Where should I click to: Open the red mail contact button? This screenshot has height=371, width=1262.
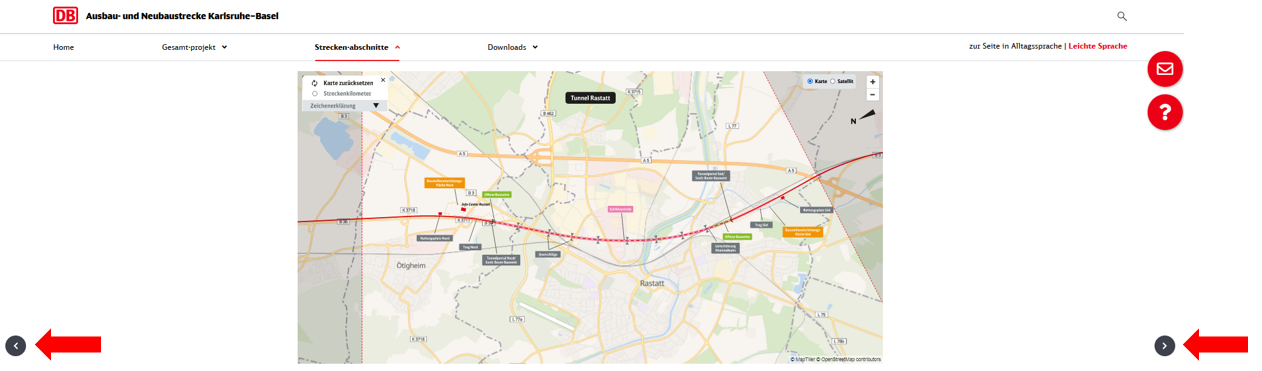pyautogui.click(x=1165, y=69)
